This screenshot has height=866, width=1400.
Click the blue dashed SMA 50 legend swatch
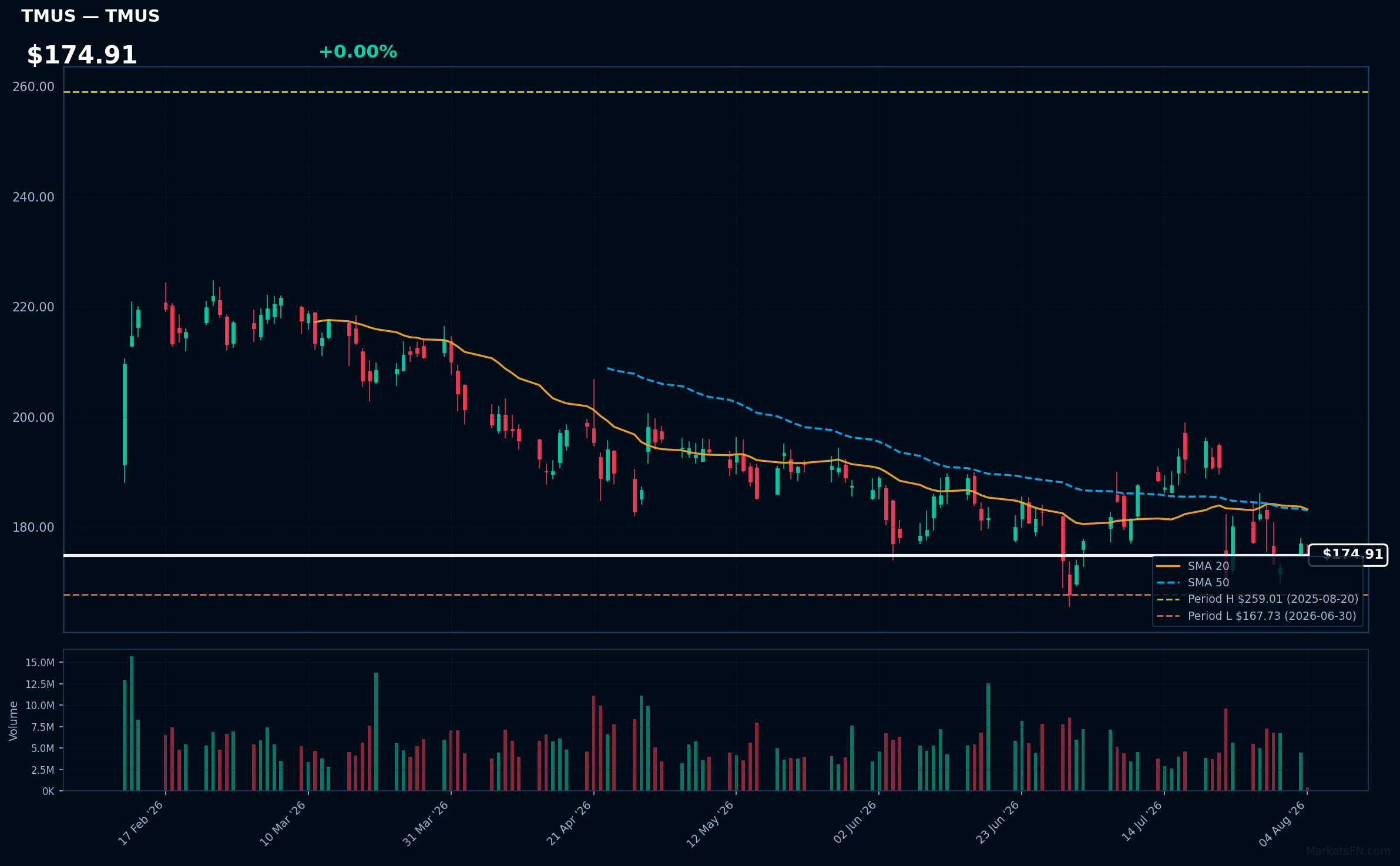coord(1168,583)
